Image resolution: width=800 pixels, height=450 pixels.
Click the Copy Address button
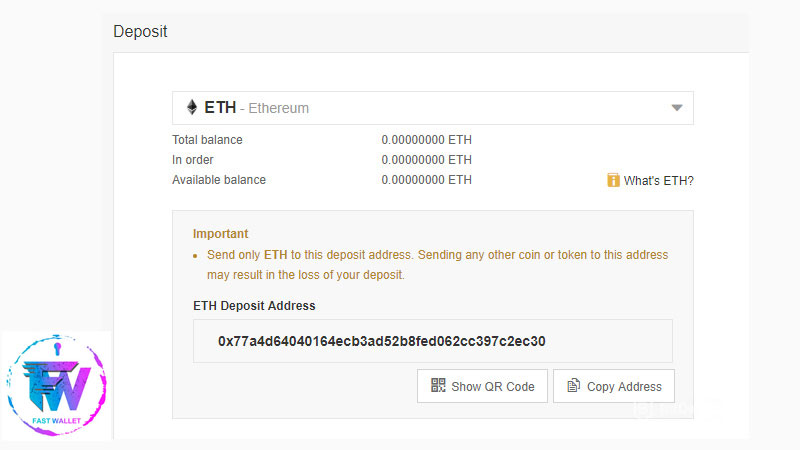(x=614, y=386)
